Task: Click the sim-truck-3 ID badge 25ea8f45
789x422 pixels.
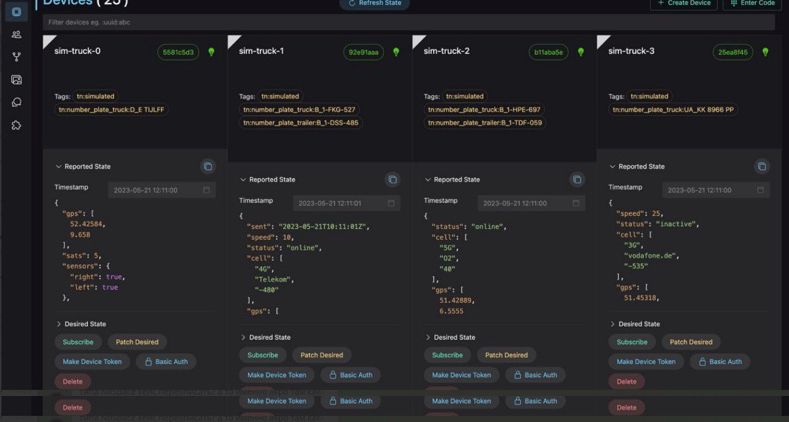Action: pyautogui.click(x=733, y=52)
